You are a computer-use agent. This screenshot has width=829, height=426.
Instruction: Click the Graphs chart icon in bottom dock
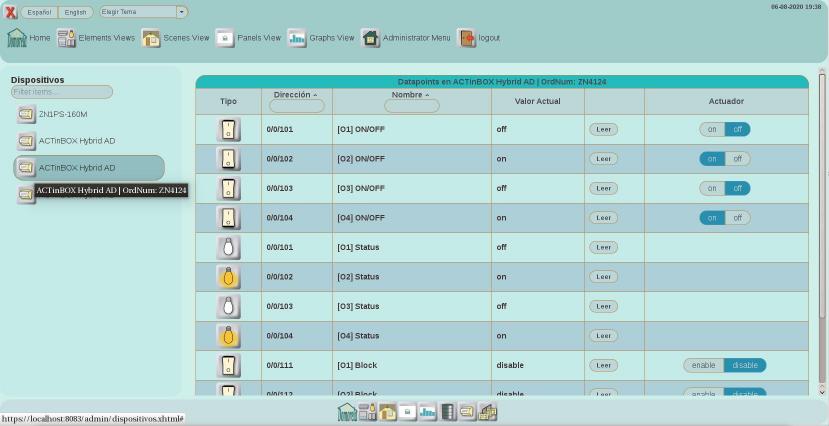pos(428,412)
